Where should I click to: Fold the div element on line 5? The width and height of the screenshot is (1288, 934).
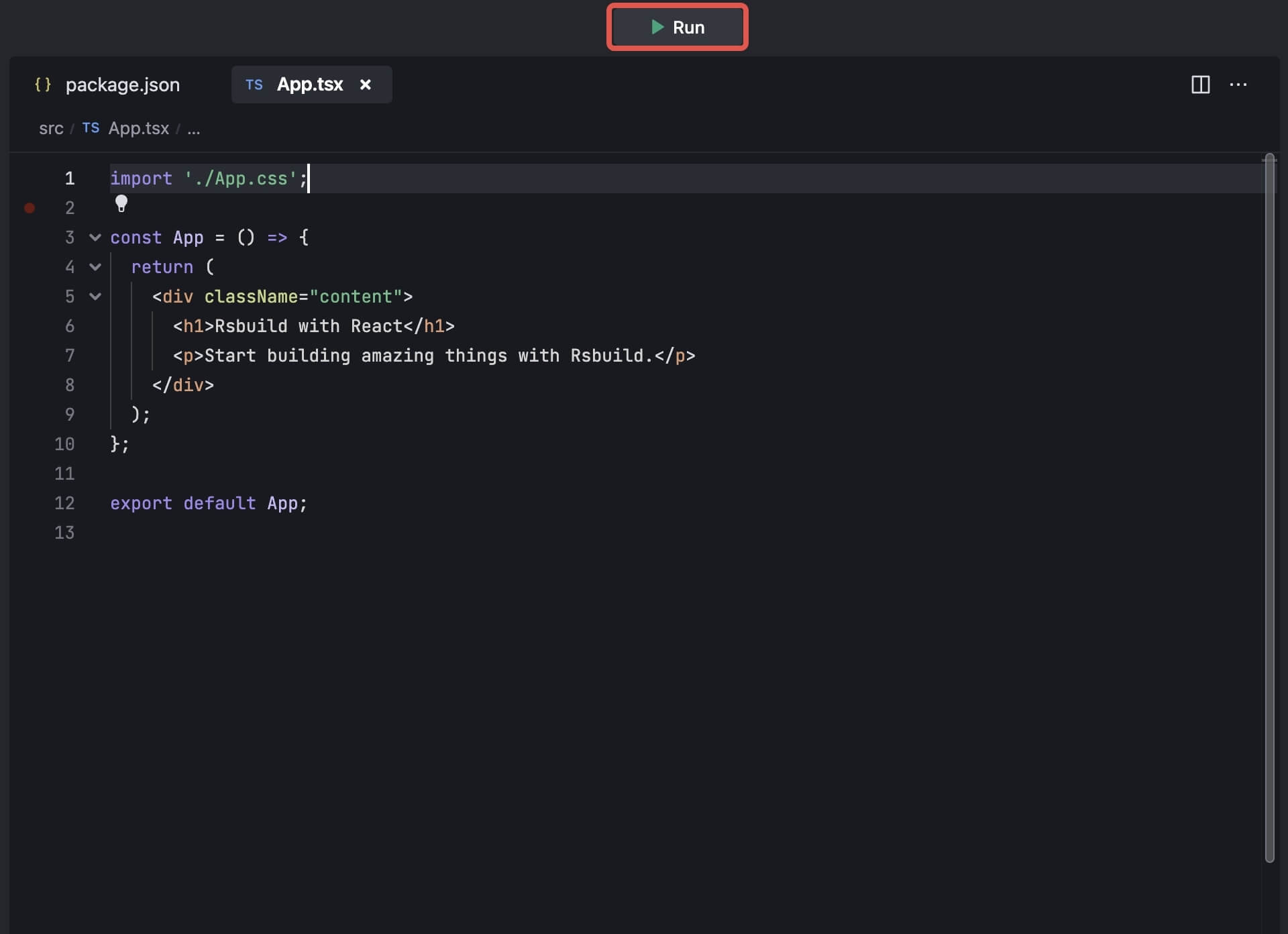(95, 297)
